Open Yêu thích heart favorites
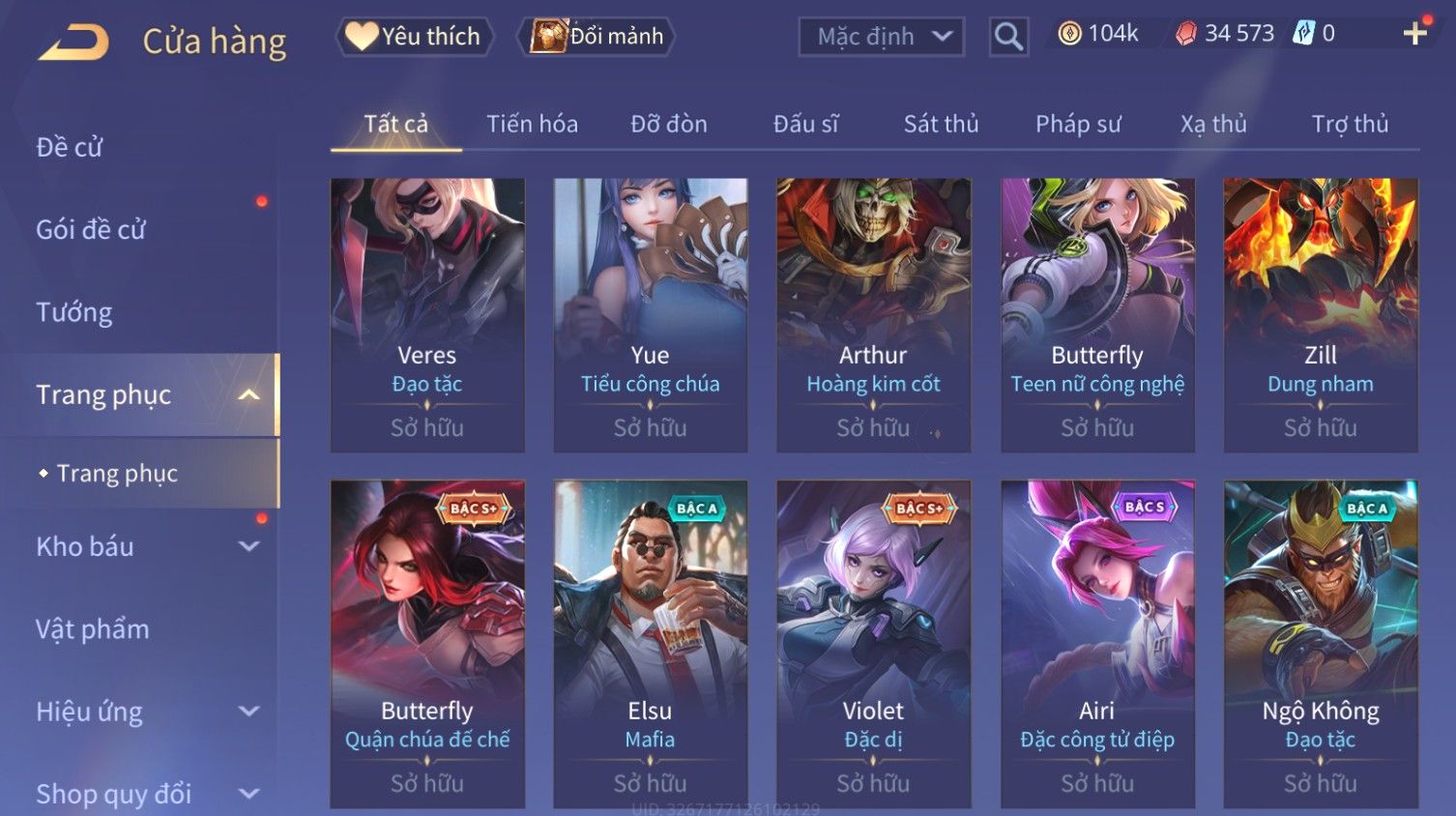Screen dimensions: 1456x816 (415, 37)
